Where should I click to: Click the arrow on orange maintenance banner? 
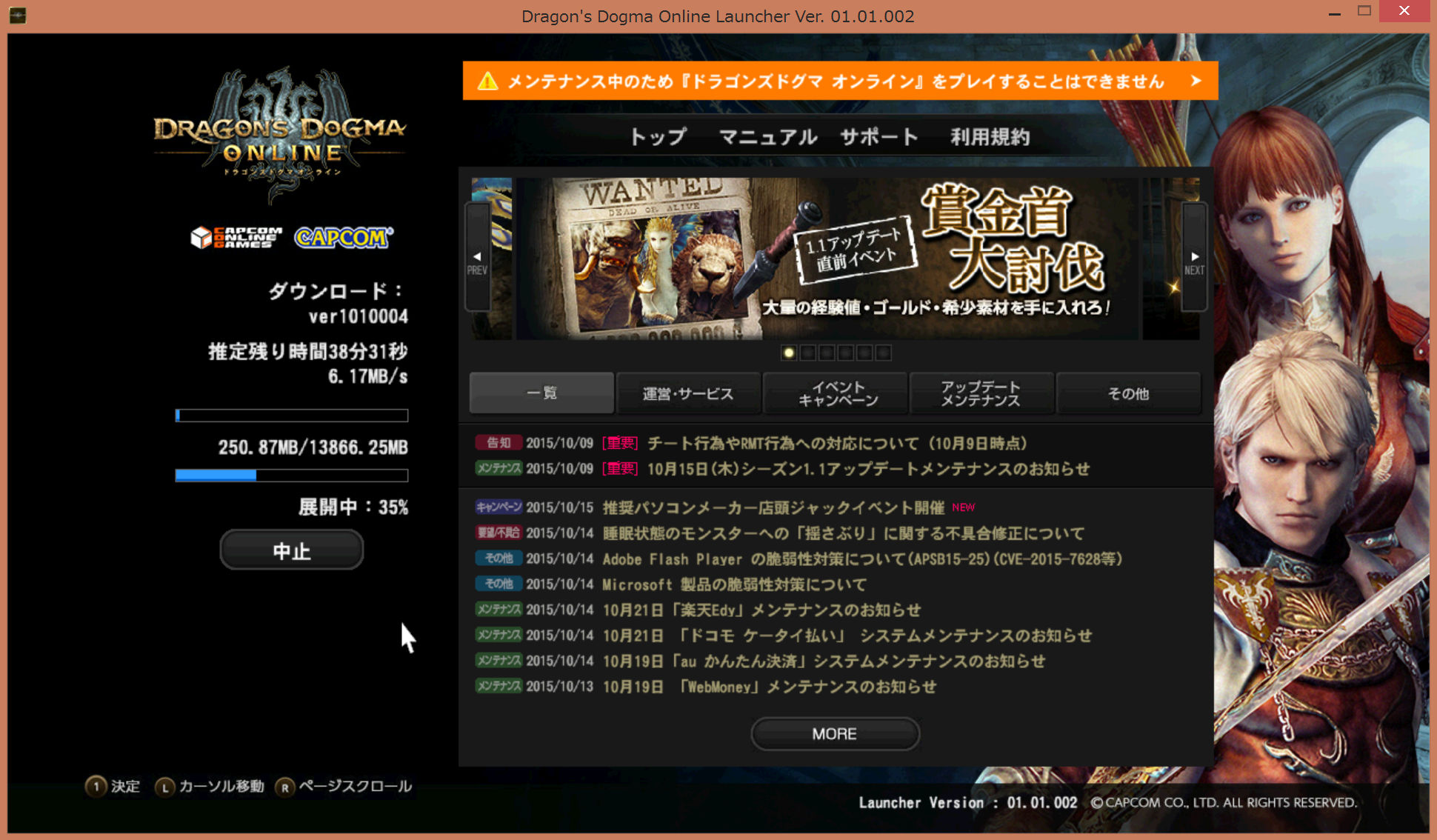[1196, 81]
